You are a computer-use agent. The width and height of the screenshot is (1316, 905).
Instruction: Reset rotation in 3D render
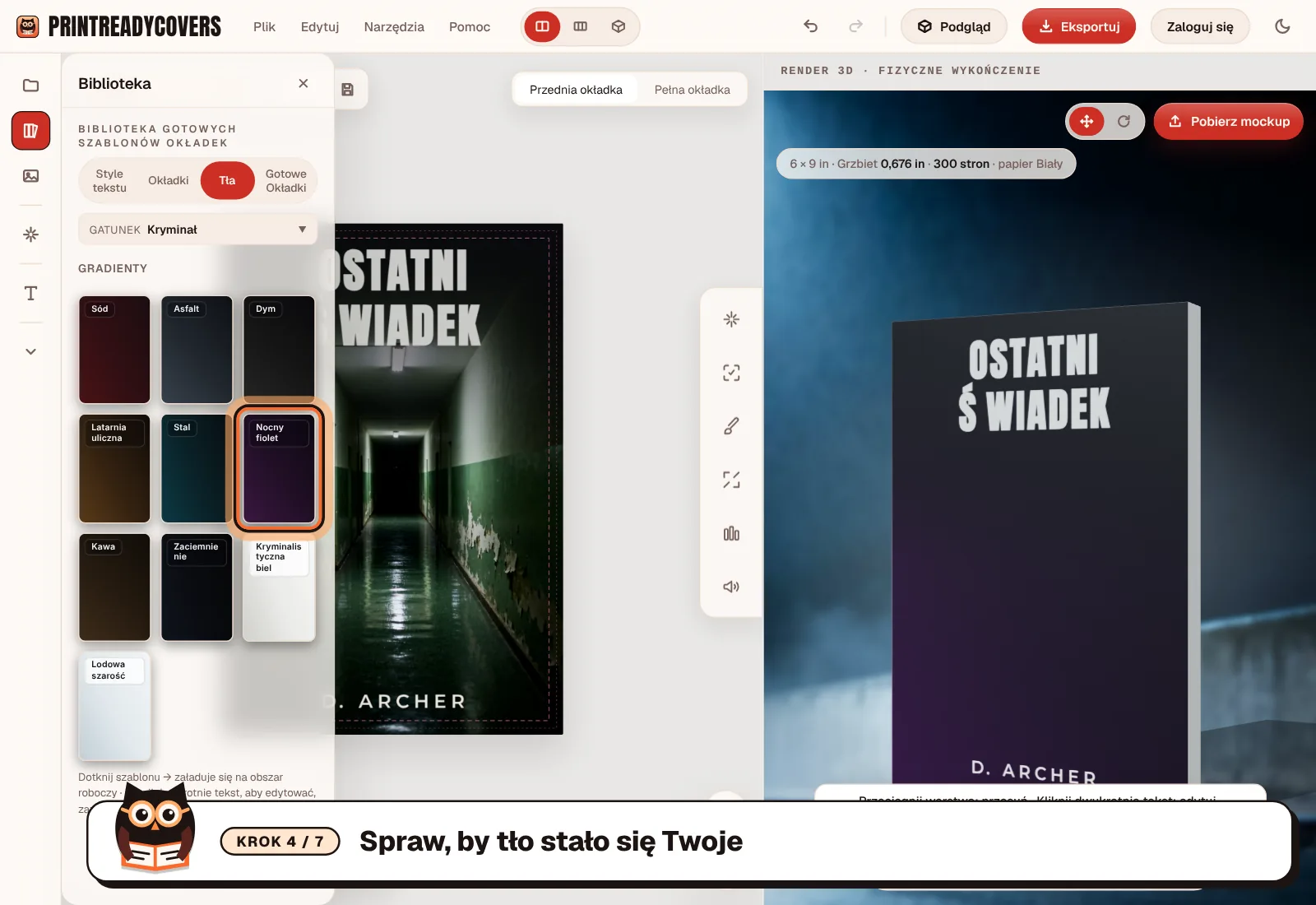click(1124, 122)
